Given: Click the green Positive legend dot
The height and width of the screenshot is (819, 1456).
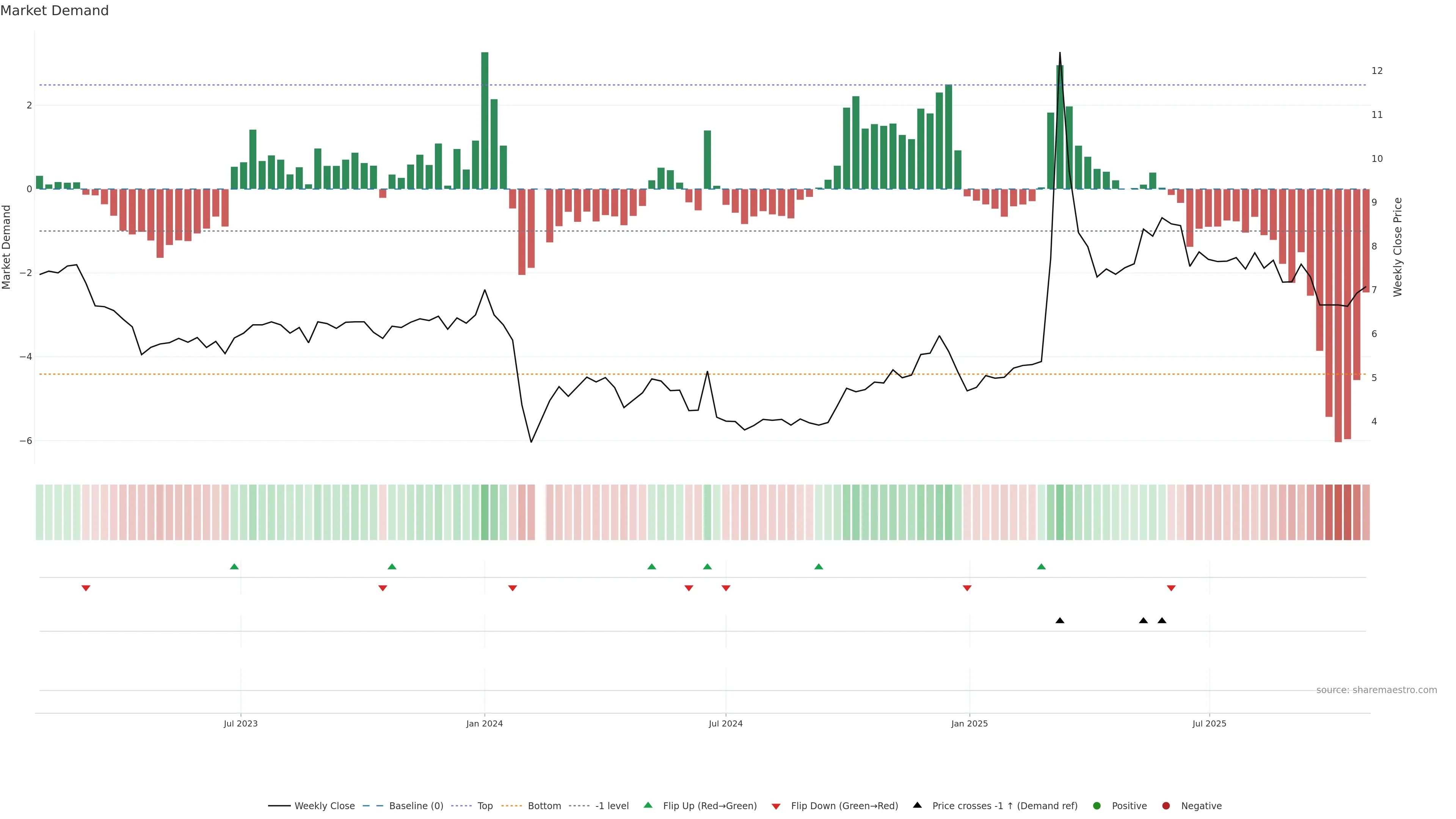Looking at the screenshot, I should point(1097,806).
